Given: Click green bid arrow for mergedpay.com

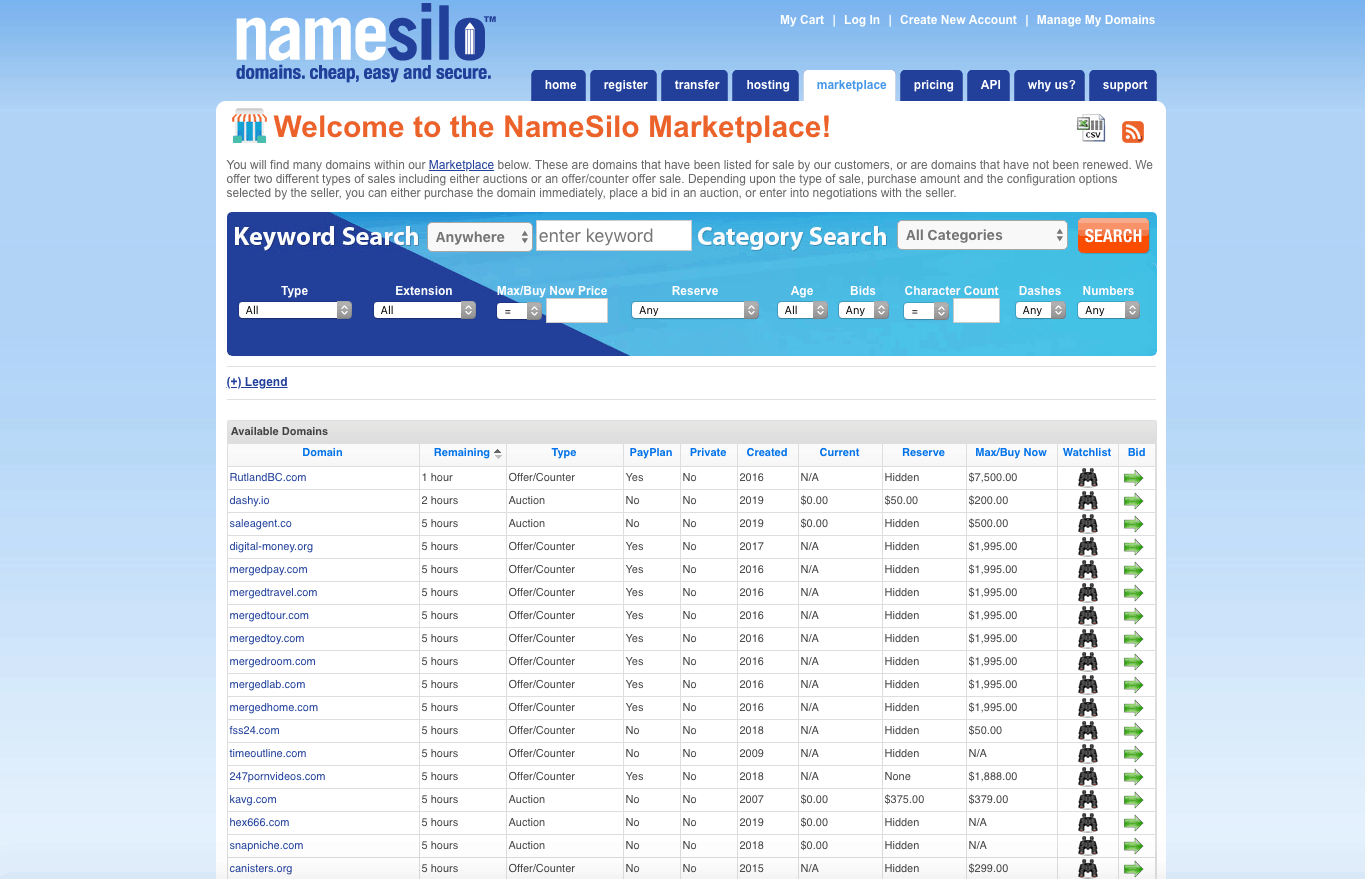Looking at the screenshot, I should point(1133,570).
